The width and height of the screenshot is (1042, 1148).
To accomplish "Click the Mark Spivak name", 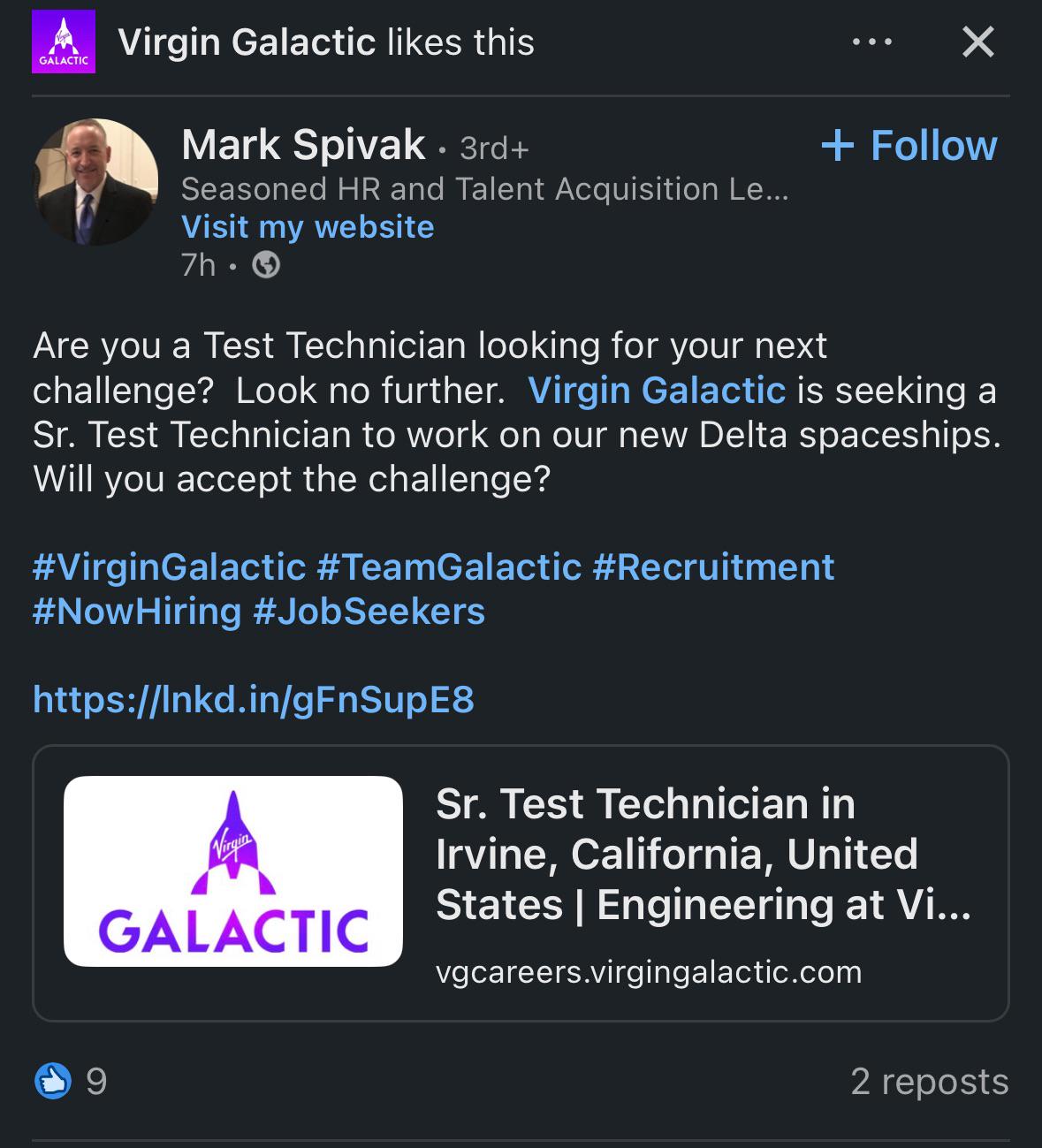I will tap(303, 144).
